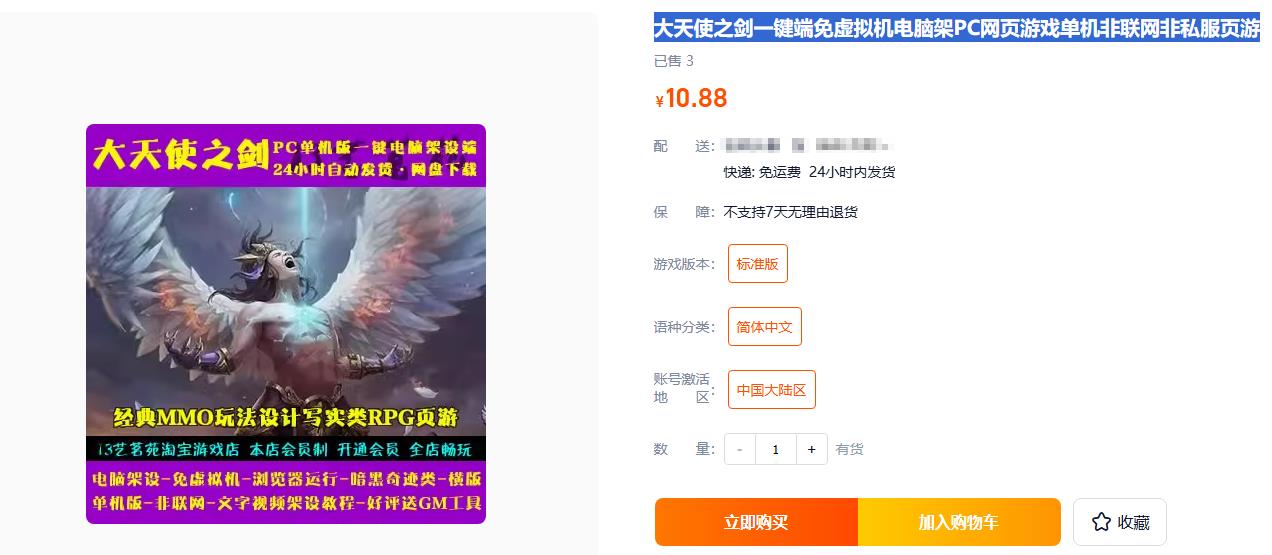Decrease quantity with the minus button
Screen dimensions: 1272x555
(740, 449)
